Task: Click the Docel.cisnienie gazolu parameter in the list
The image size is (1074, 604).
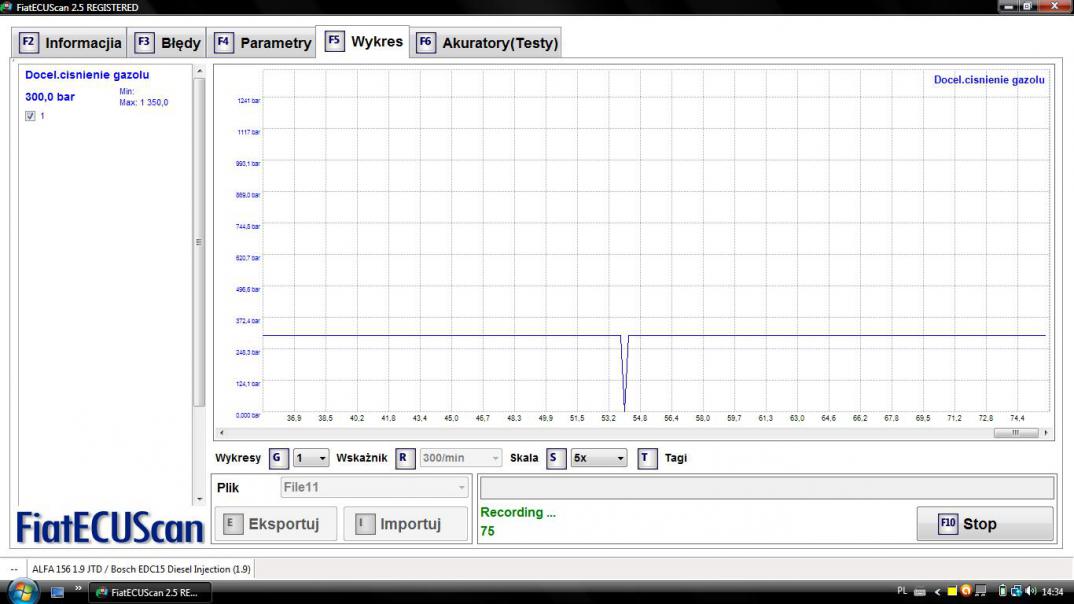Action: [x=87, y=75]
